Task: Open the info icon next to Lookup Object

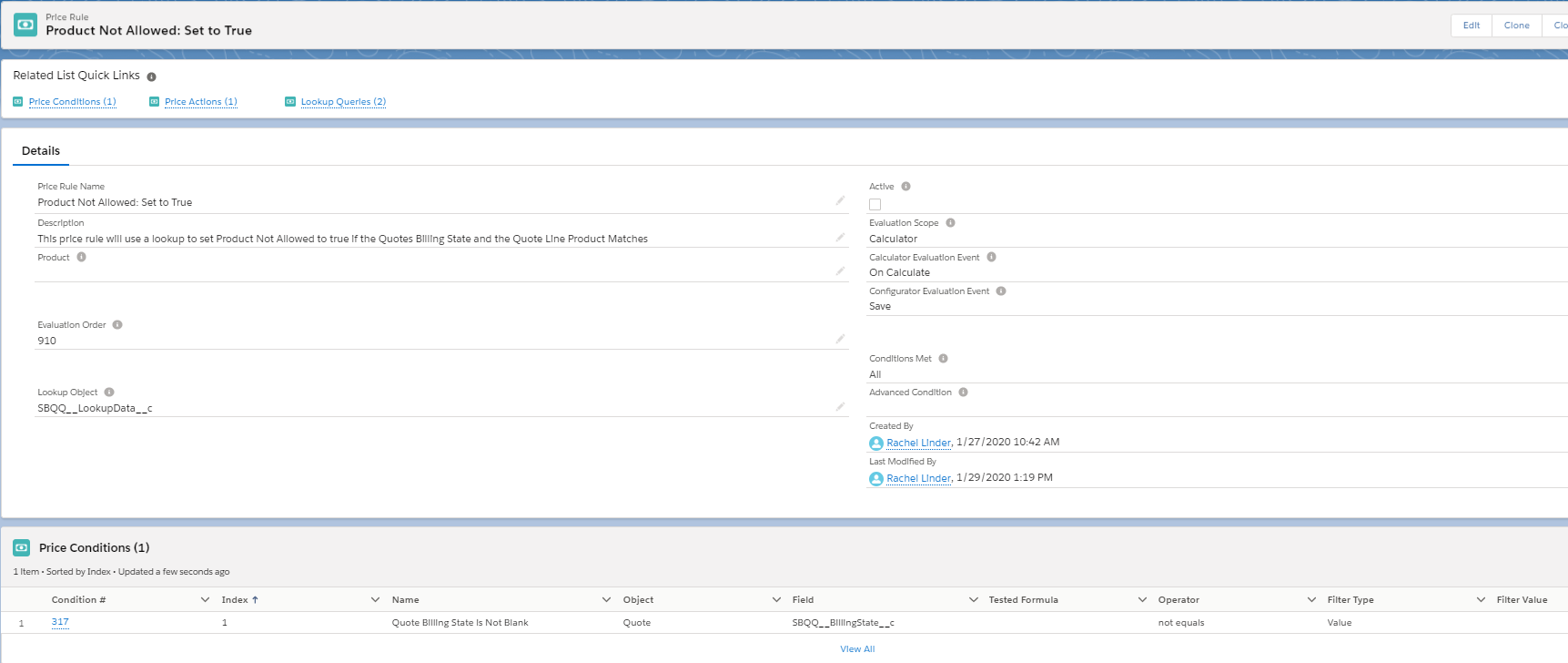Action: point(109,393)
